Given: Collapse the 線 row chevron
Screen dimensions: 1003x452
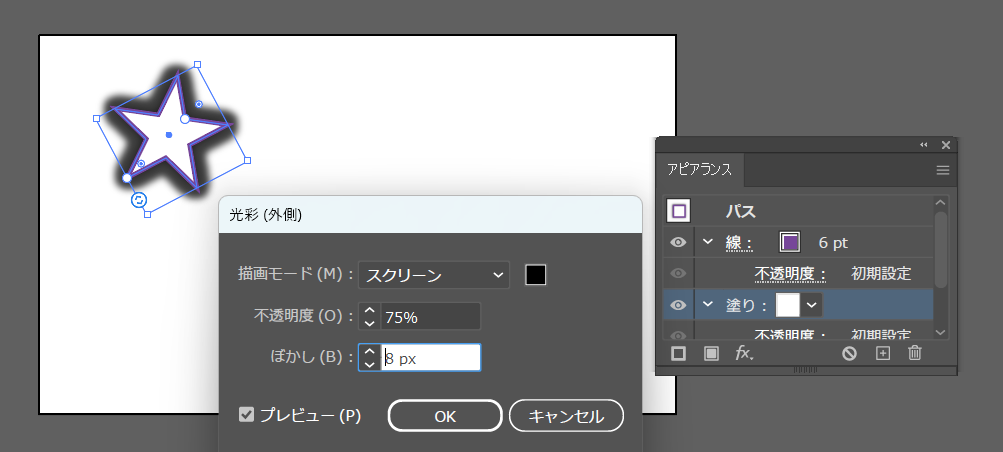Looking at the screenshot, I should [708, 242].
